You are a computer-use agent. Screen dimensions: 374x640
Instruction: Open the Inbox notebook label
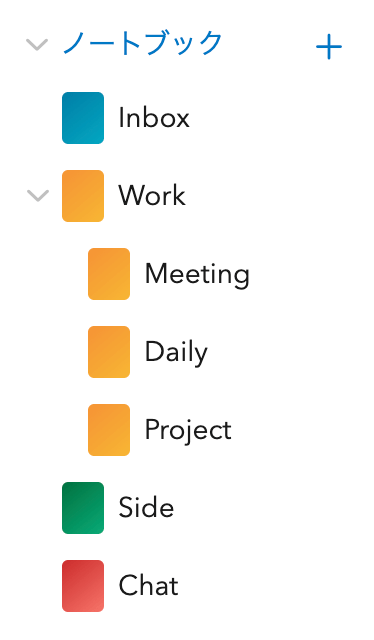(x=154, y=118)
